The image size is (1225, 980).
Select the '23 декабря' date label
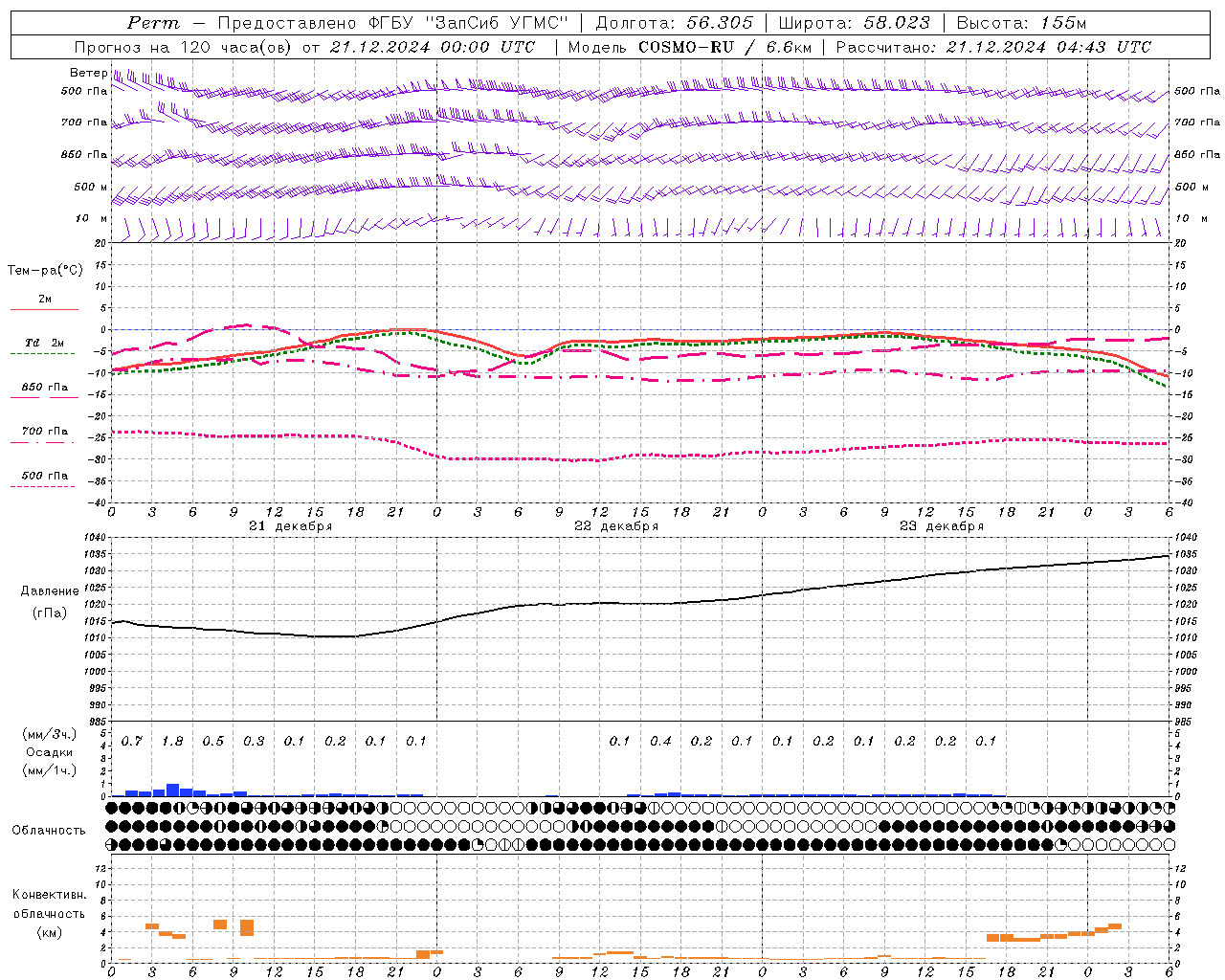942,526
